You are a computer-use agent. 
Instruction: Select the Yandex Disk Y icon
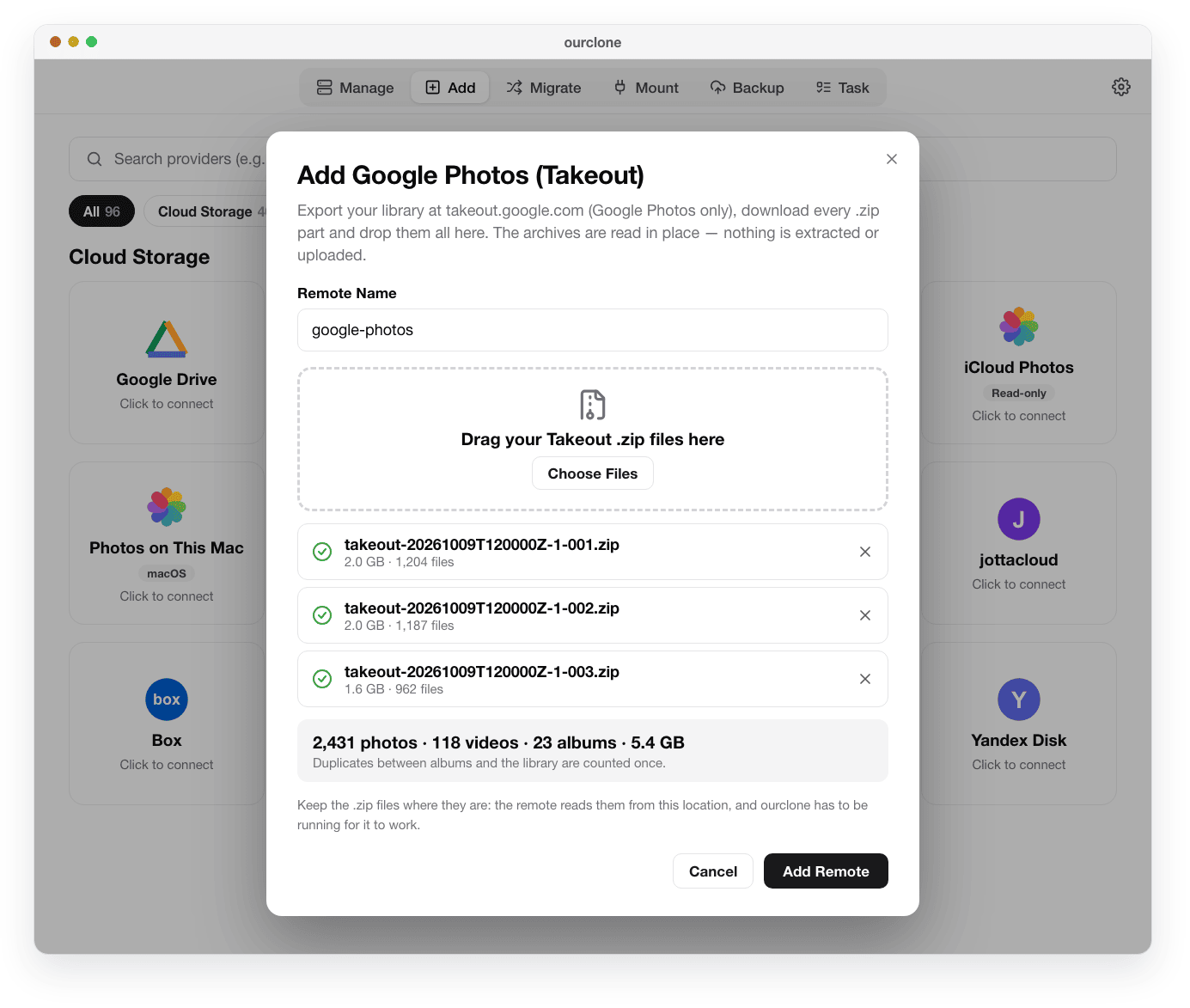click(1019, 699)
